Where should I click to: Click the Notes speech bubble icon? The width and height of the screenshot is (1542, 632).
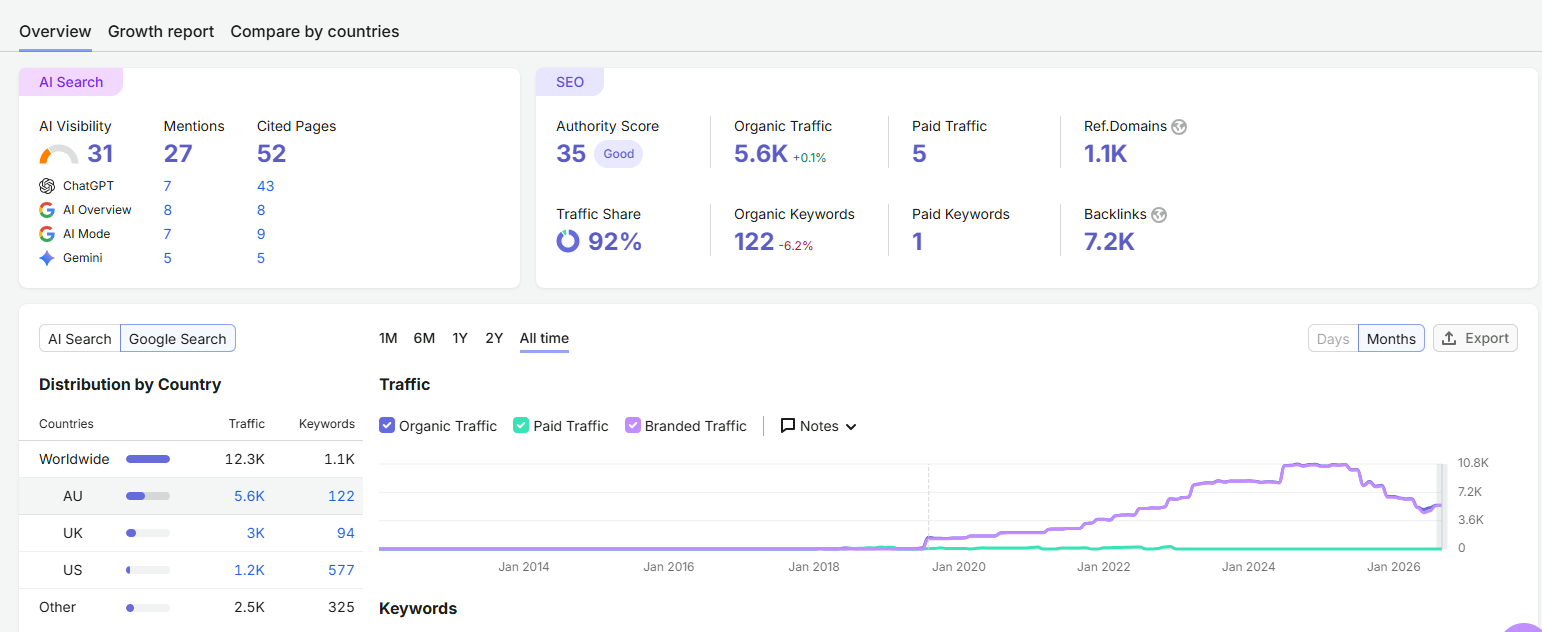(x=788, y=426)
